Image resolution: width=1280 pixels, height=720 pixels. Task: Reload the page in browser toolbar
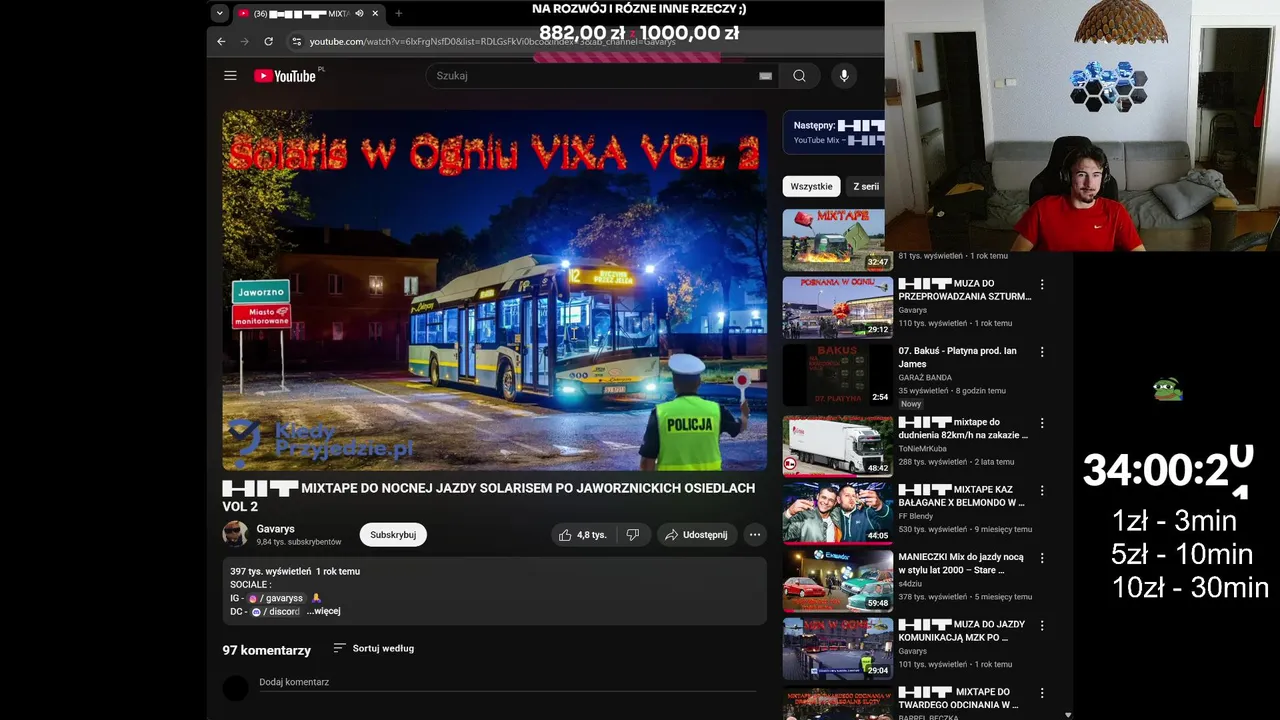pos(268,41)
